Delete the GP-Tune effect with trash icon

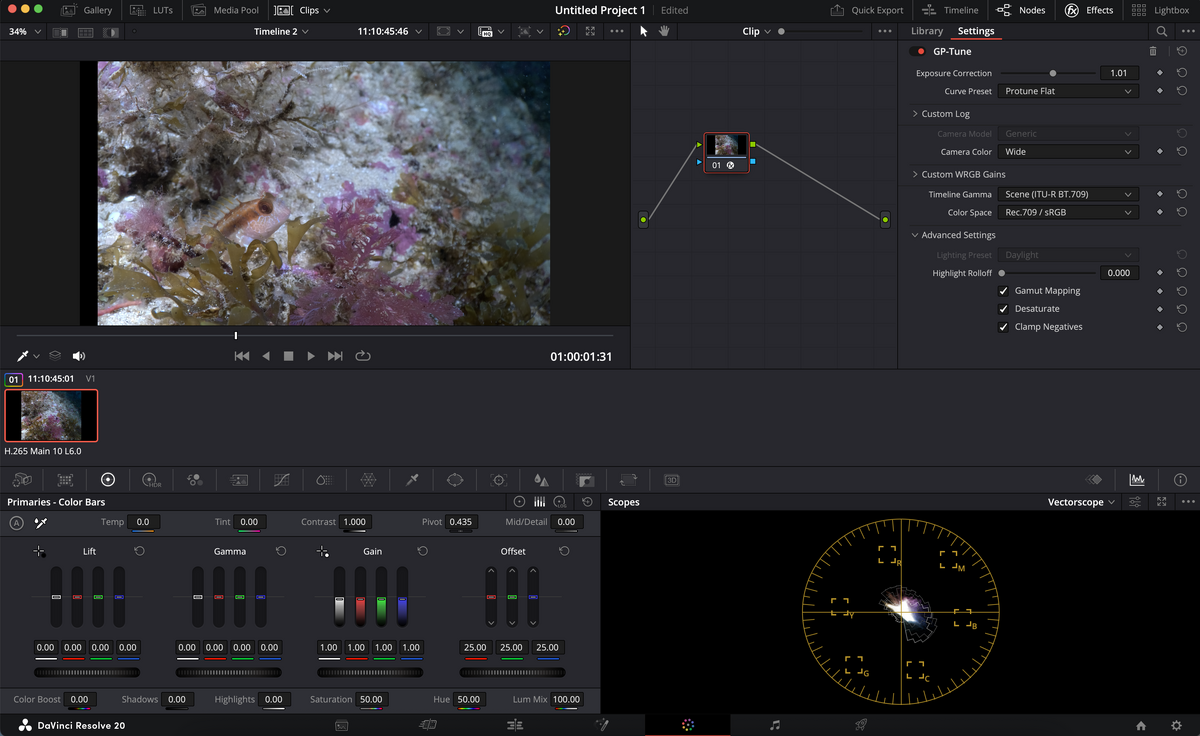coord(1153,51)
